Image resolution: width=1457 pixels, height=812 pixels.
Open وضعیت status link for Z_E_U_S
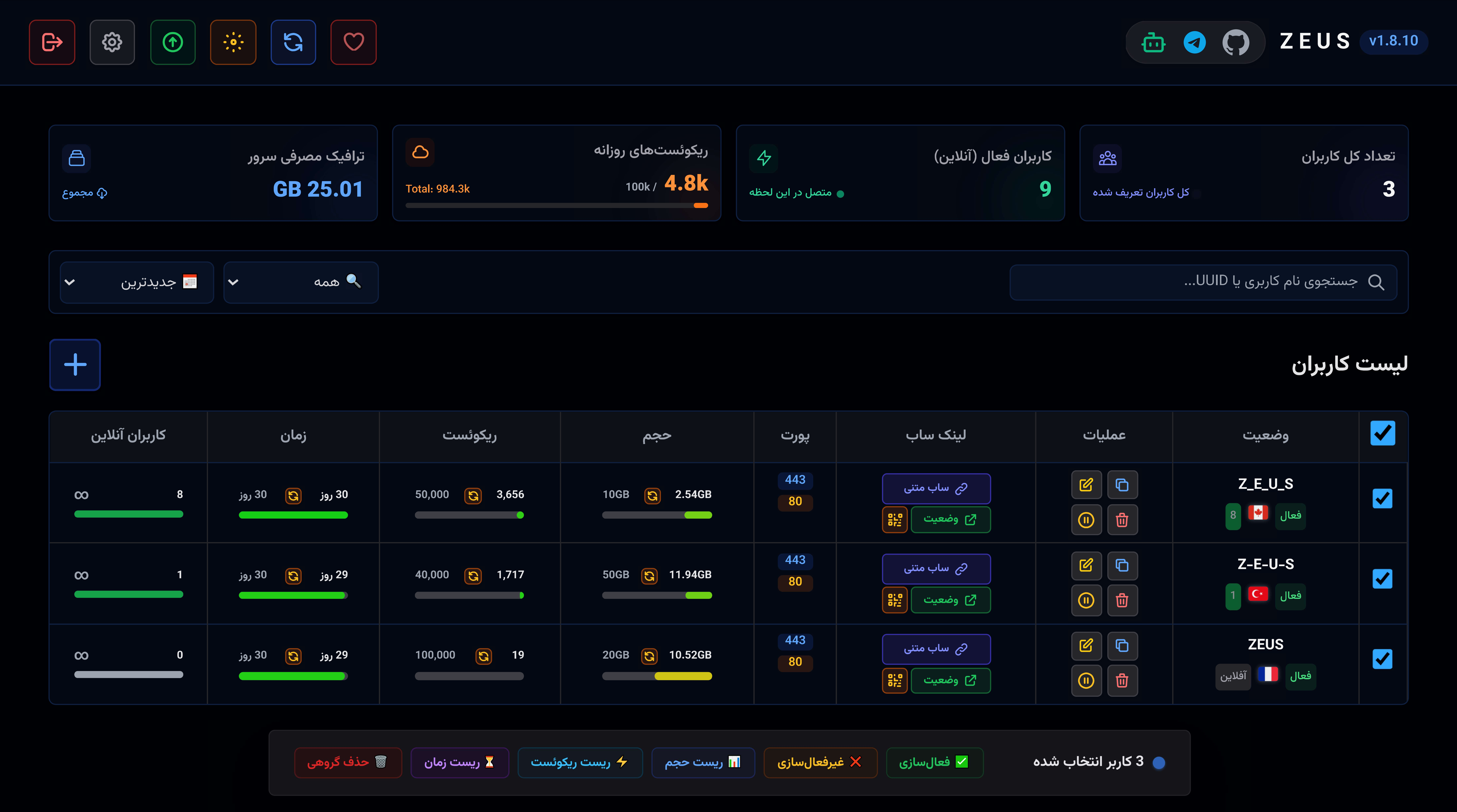pos(951,520)
